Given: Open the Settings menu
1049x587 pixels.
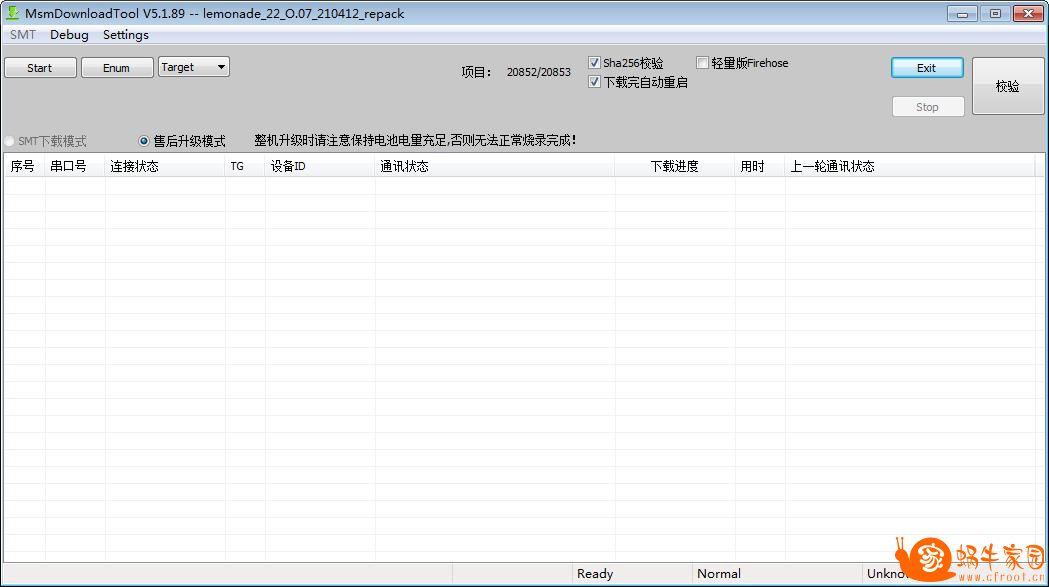Looking at the screenshot, I should click(x=126, y=35).
